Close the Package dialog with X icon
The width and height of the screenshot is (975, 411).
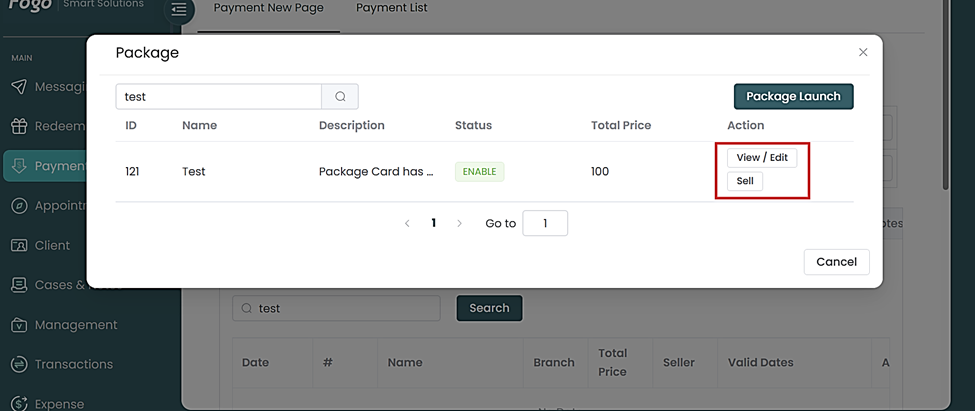(x=863, y=52)
